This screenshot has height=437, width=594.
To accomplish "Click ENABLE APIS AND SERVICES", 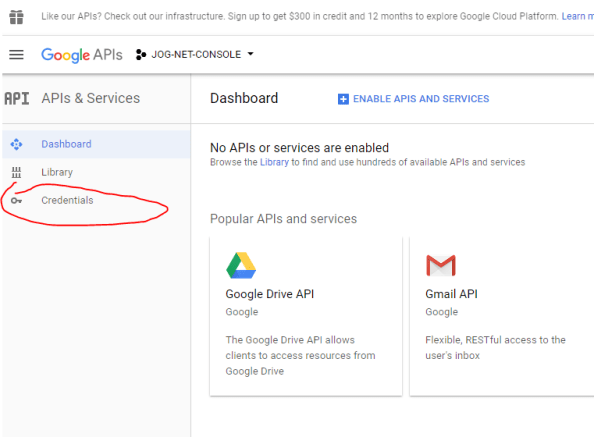I will point(413,99).
